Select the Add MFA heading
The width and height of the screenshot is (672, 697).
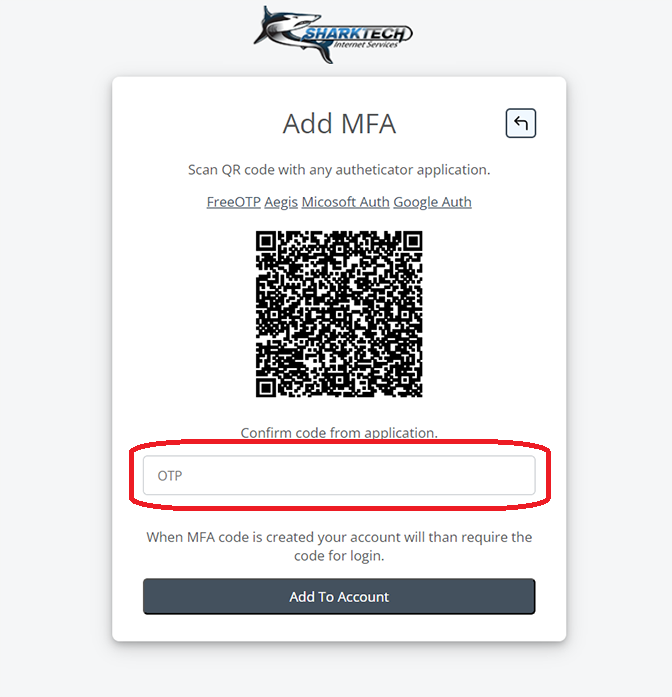click(339, 124)
